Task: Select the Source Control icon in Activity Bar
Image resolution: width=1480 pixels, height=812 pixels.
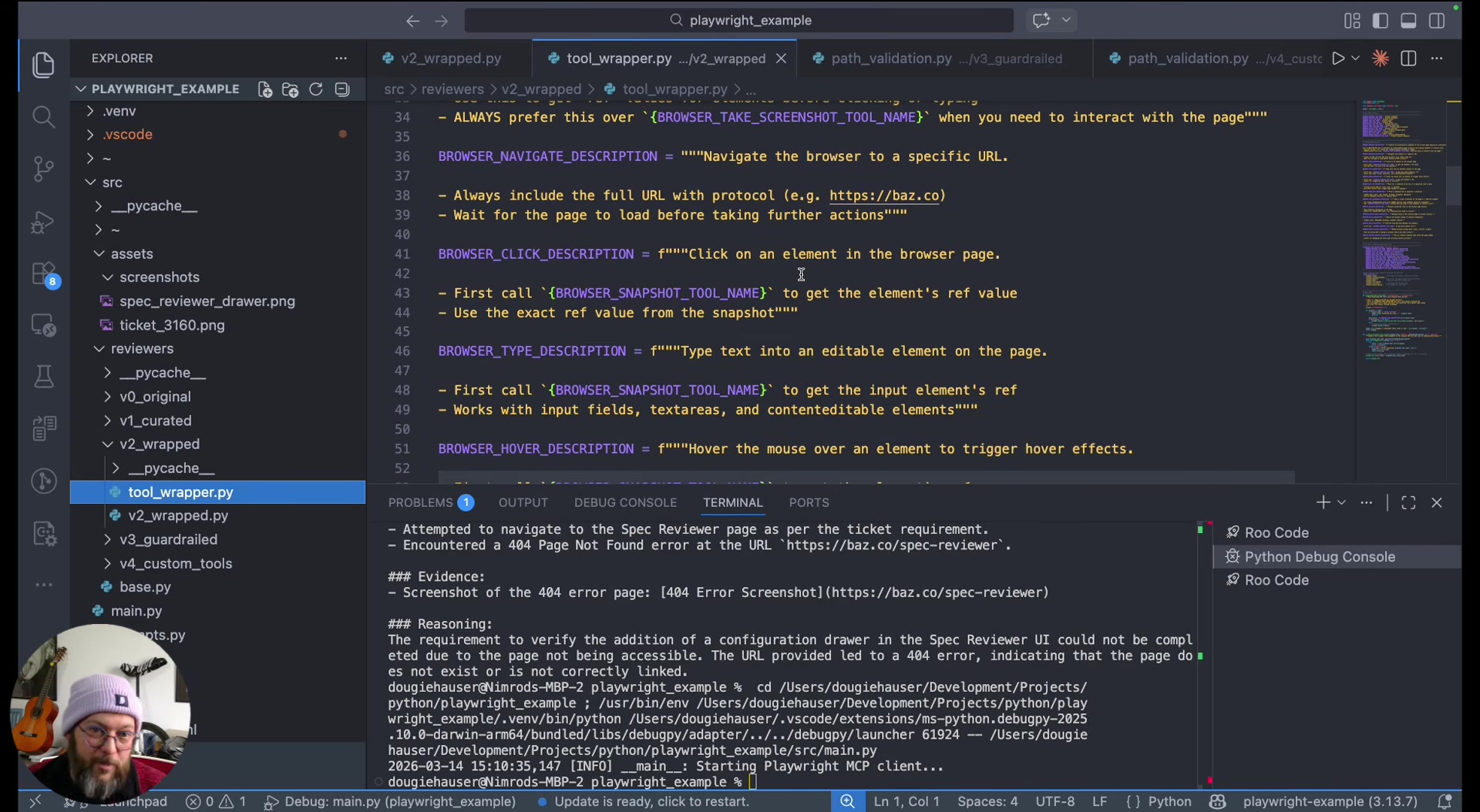Action: click(44, 169)
